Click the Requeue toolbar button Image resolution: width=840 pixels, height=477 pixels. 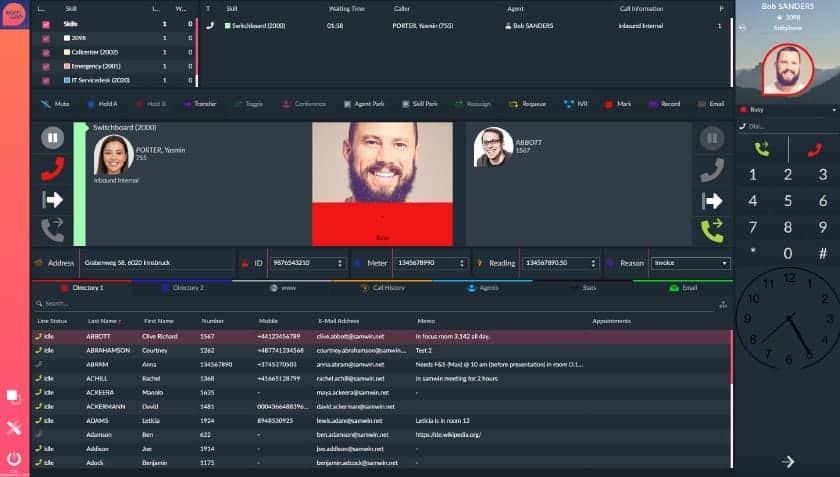click(x=526, y=103)
